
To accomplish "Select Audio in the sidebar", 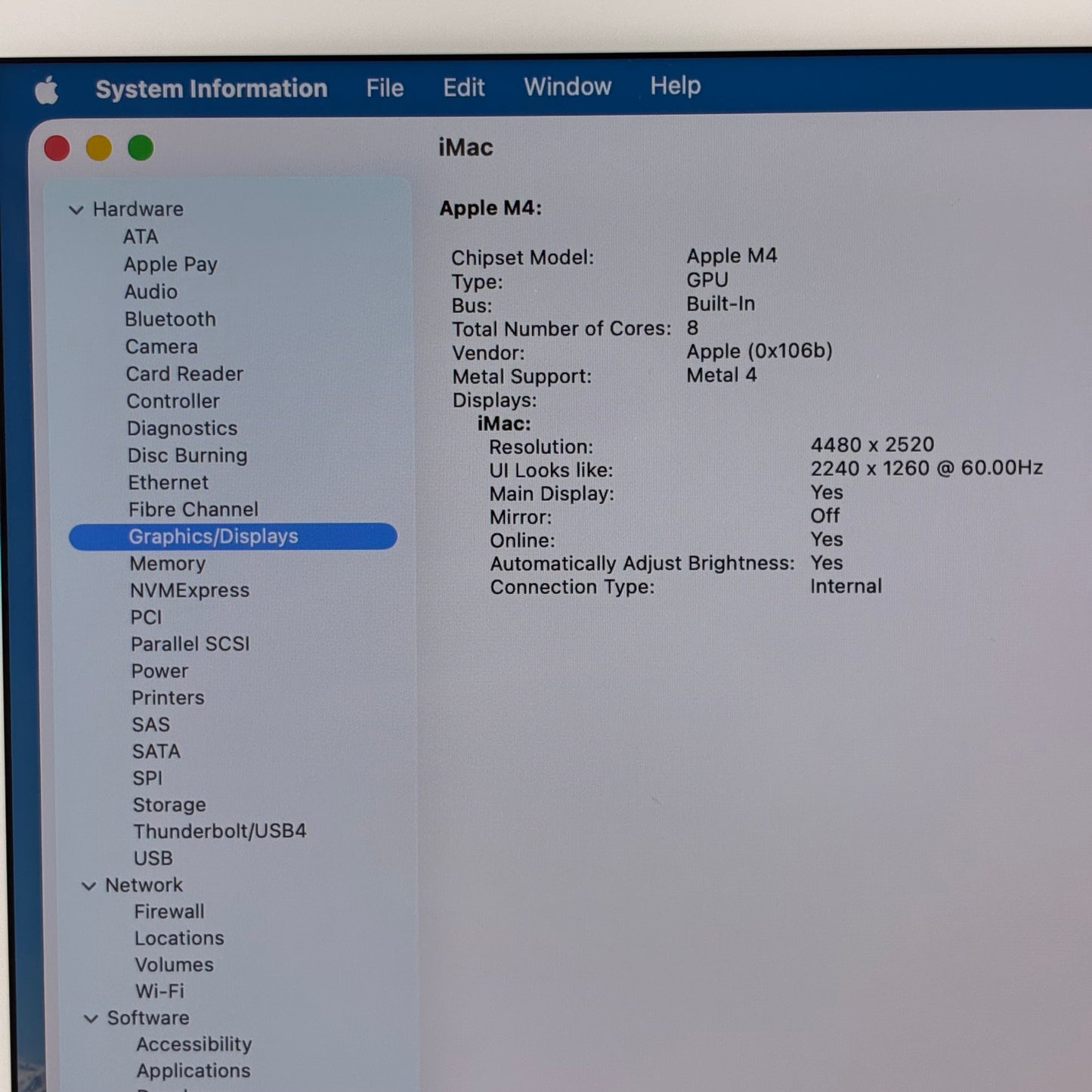I will coord(151,292).
